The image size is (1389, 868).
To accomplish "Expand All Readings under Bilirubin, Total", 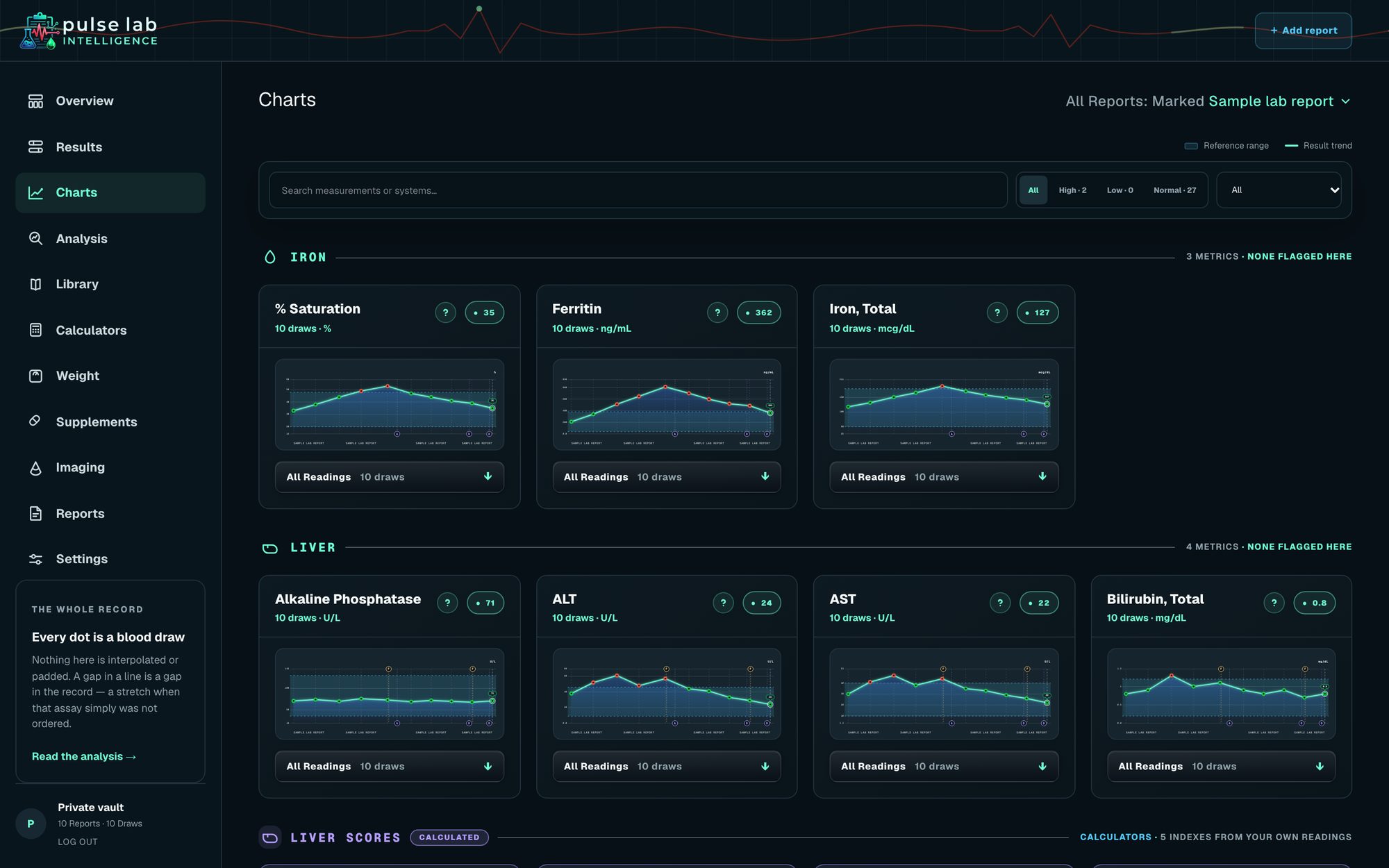I will pos(1221,767).
